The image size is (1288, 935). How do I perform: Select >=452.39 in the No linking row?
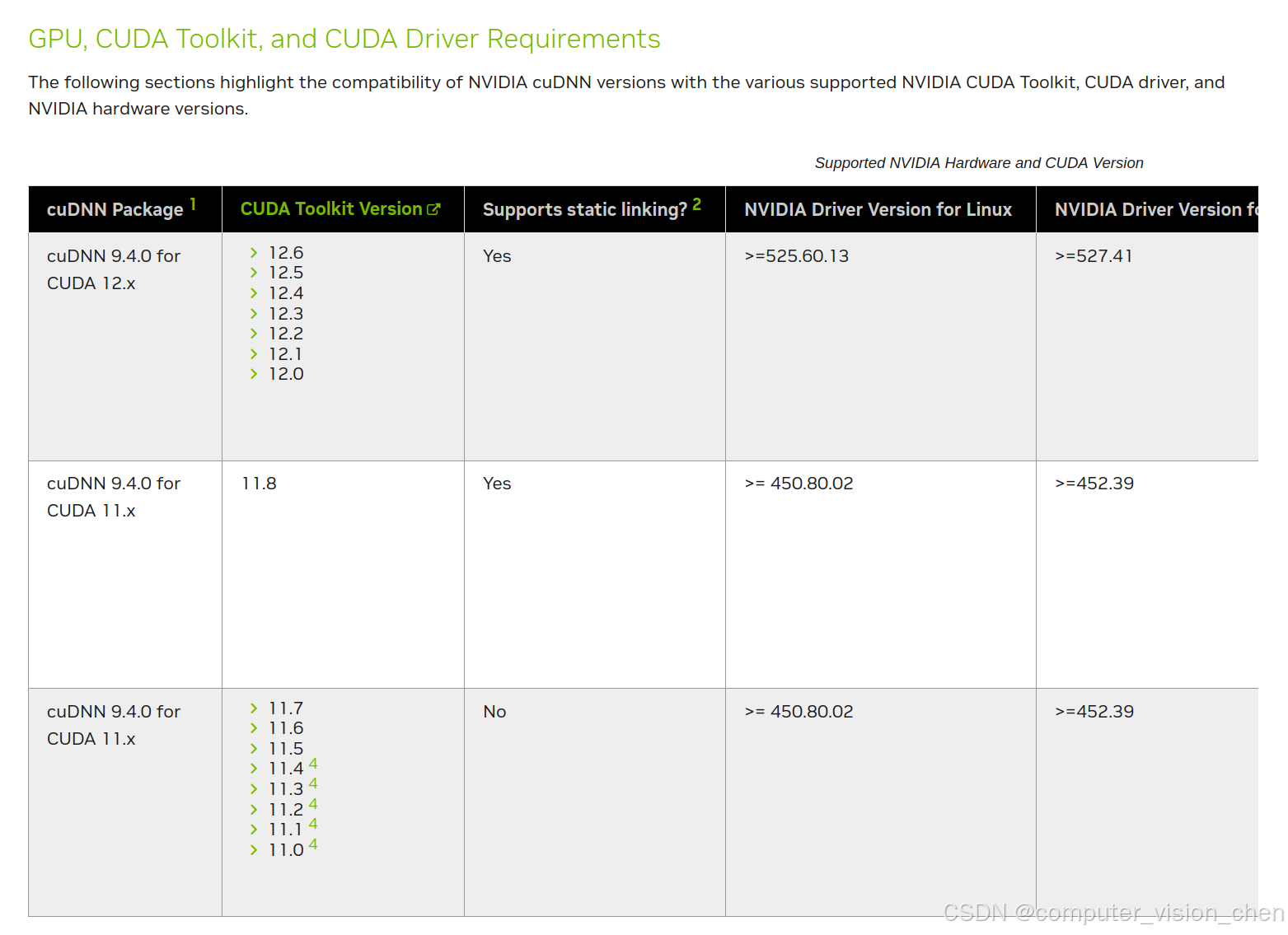[1094, 712]
